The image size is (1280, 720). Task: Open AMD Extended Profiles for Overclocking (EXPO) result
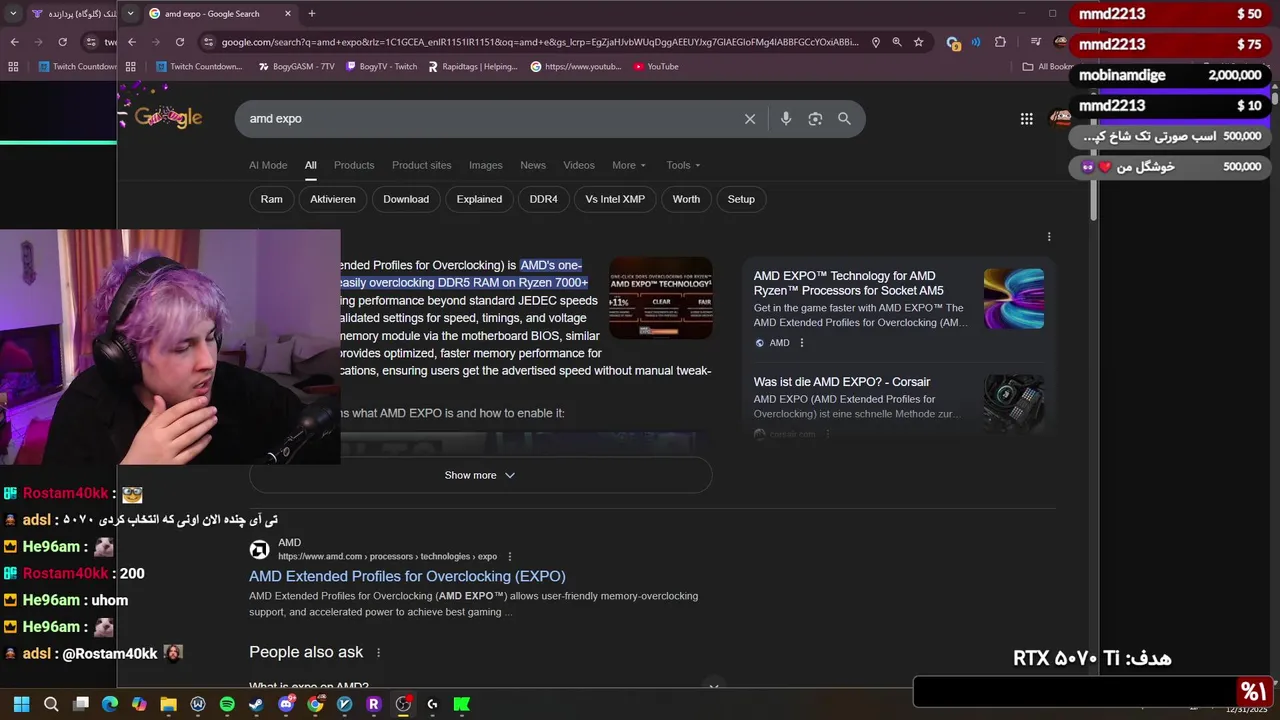(407, 576)
